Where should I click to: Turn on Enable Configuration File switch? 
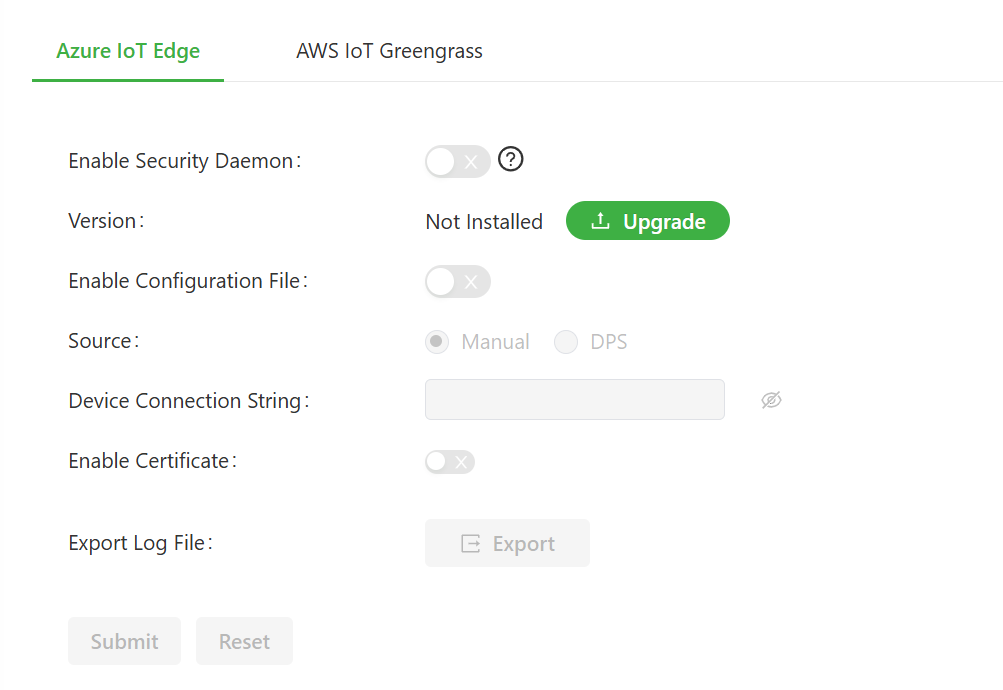click(457, 282)
